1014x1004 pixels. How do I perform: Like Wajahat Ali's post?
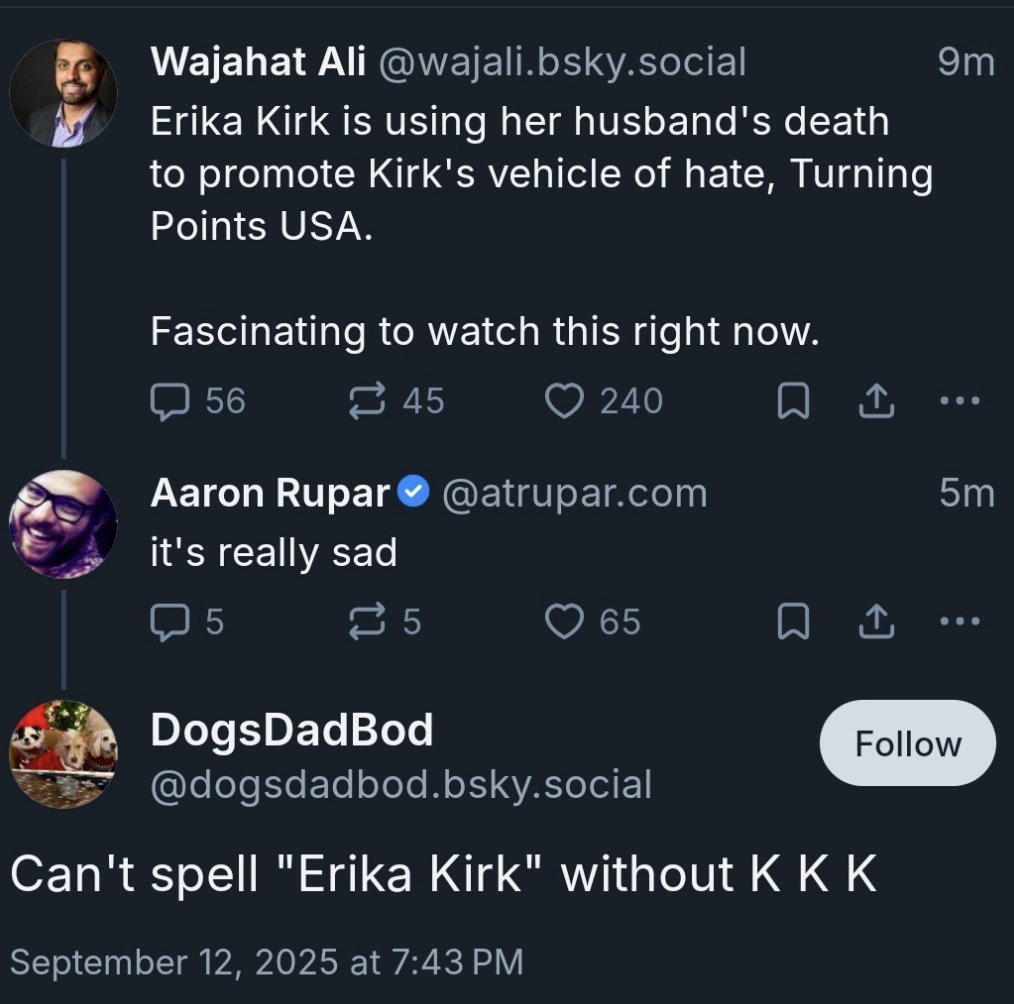click(x=564, y=401)
